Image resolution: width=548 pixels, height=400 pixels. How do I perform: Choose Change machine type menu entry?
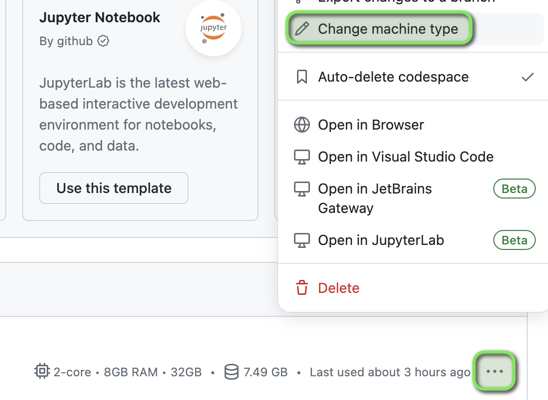414,29
